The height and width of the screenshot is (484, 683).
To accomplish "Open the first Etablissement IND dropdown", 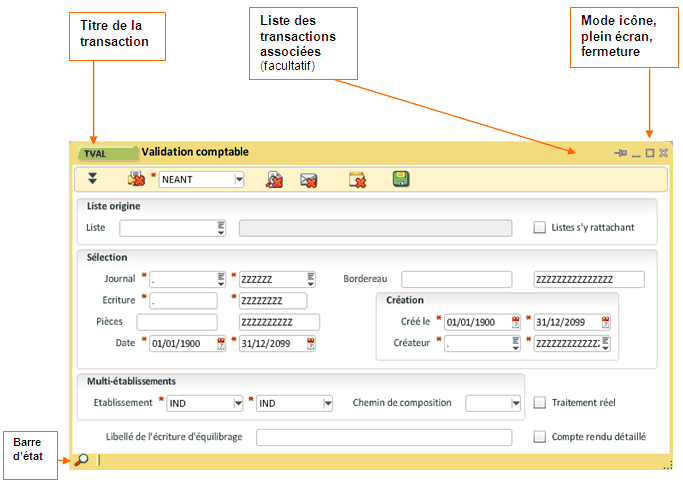I will pyautogui.click(x=238, y=403).
